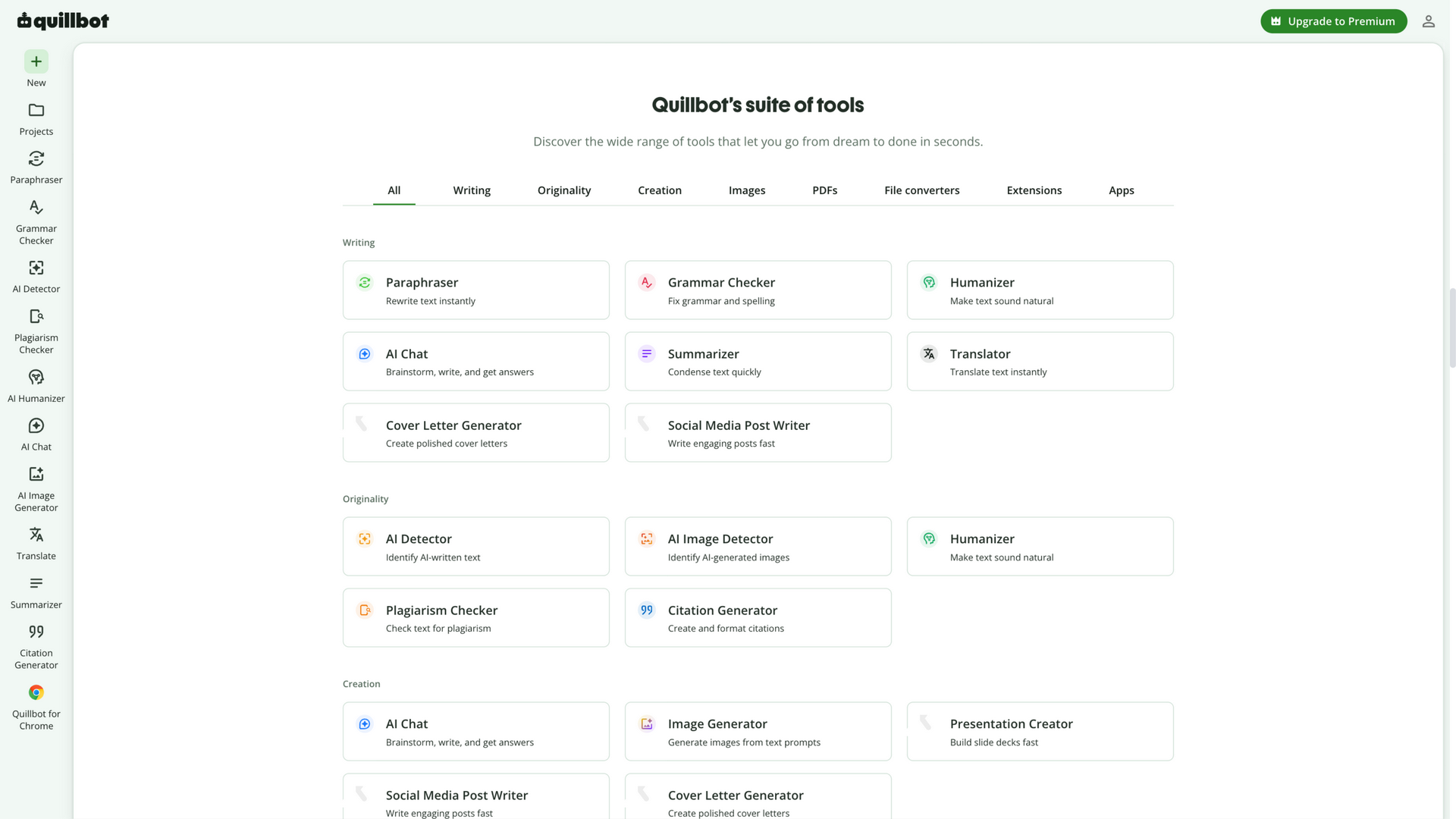Switch to the Writing tab

click(472, 190)
